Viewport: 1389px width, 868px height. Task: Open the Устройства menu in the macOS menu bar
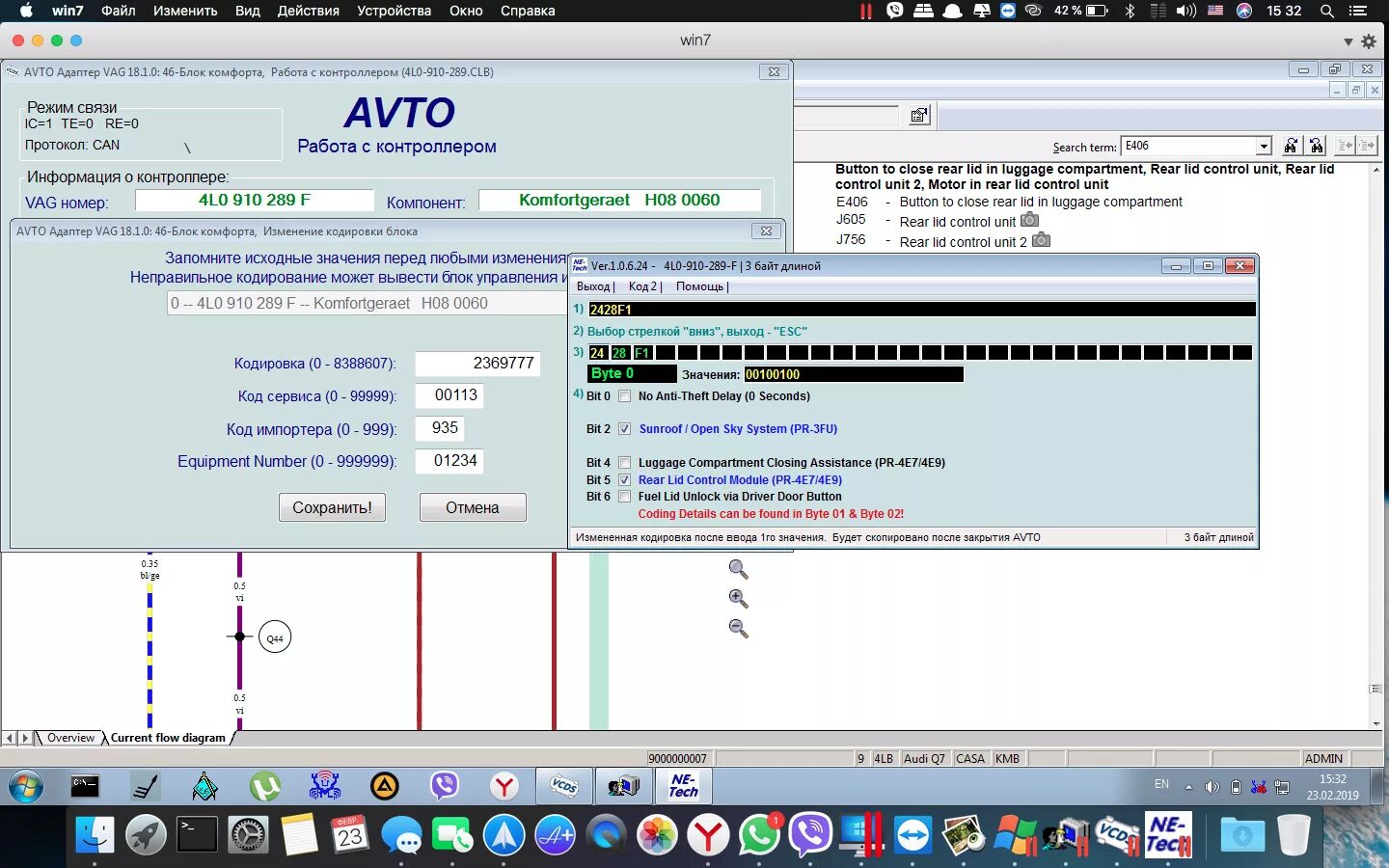[x=394, y=11]
